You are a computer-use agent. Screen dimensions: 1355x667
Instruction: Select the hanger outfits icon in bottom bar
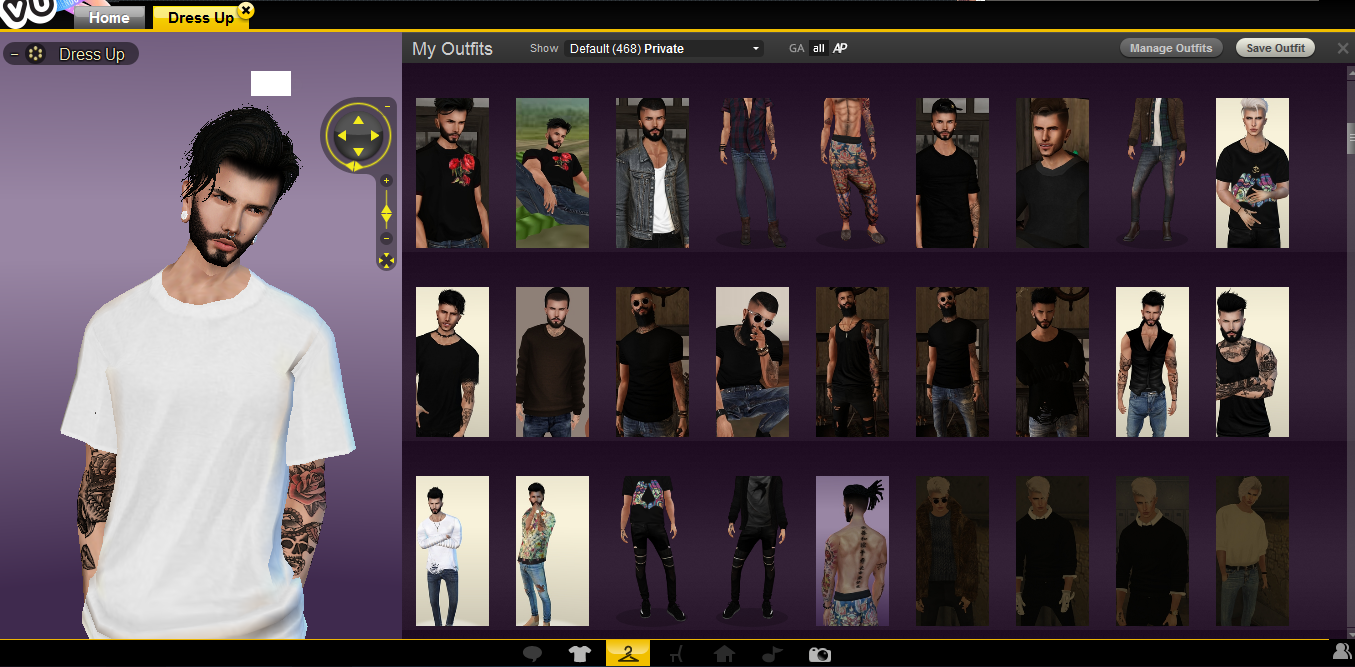(628, 654)
